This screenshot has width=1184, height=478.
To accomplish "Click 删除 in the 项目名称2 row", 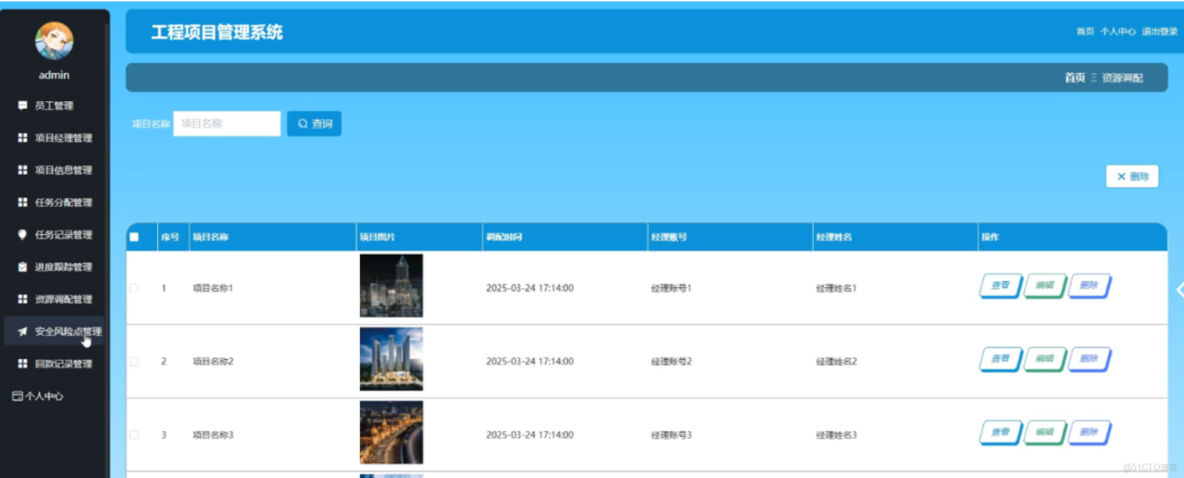I will click(1089, 359).
